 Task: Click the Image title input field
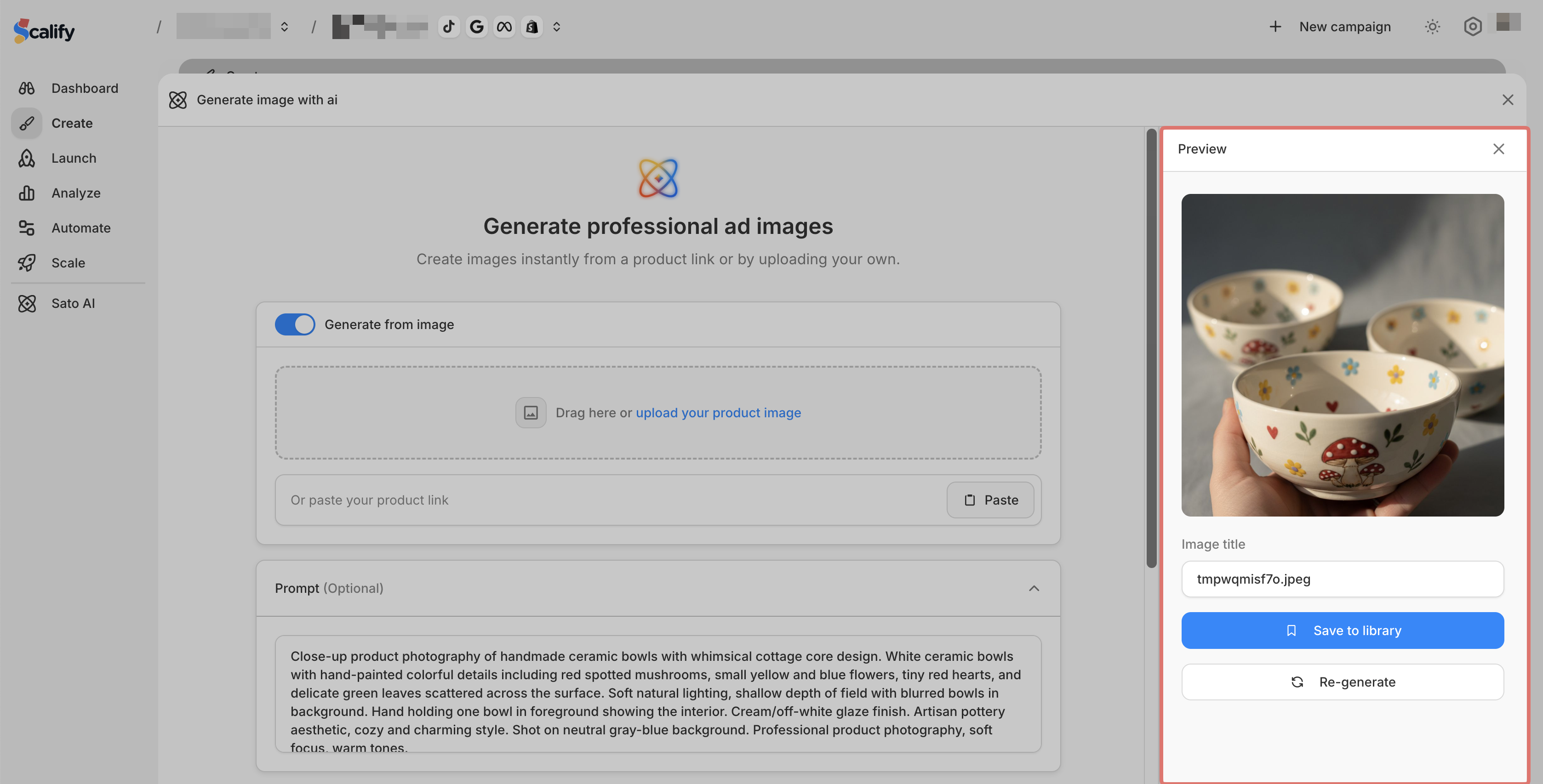click(x=1343, y=579)
